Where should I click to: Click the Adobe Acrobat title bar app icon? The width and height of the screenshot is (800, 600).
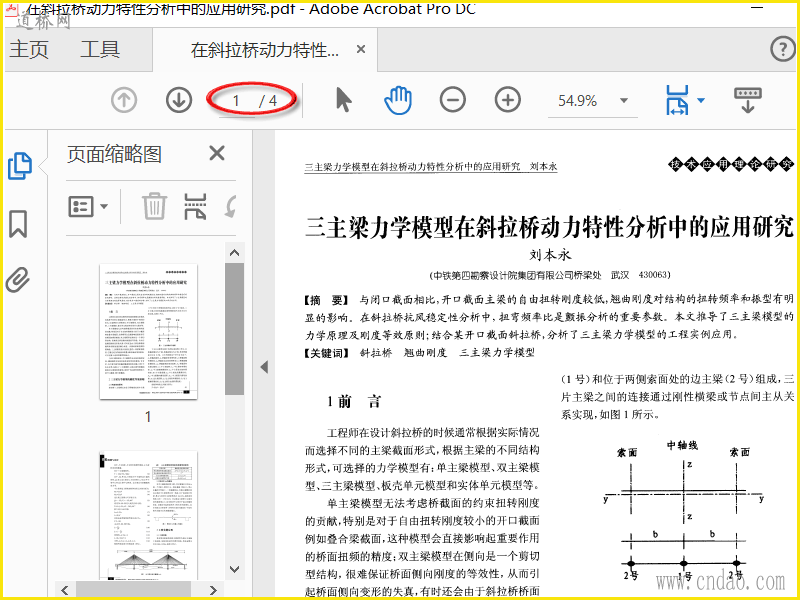(x=10, y=10)
